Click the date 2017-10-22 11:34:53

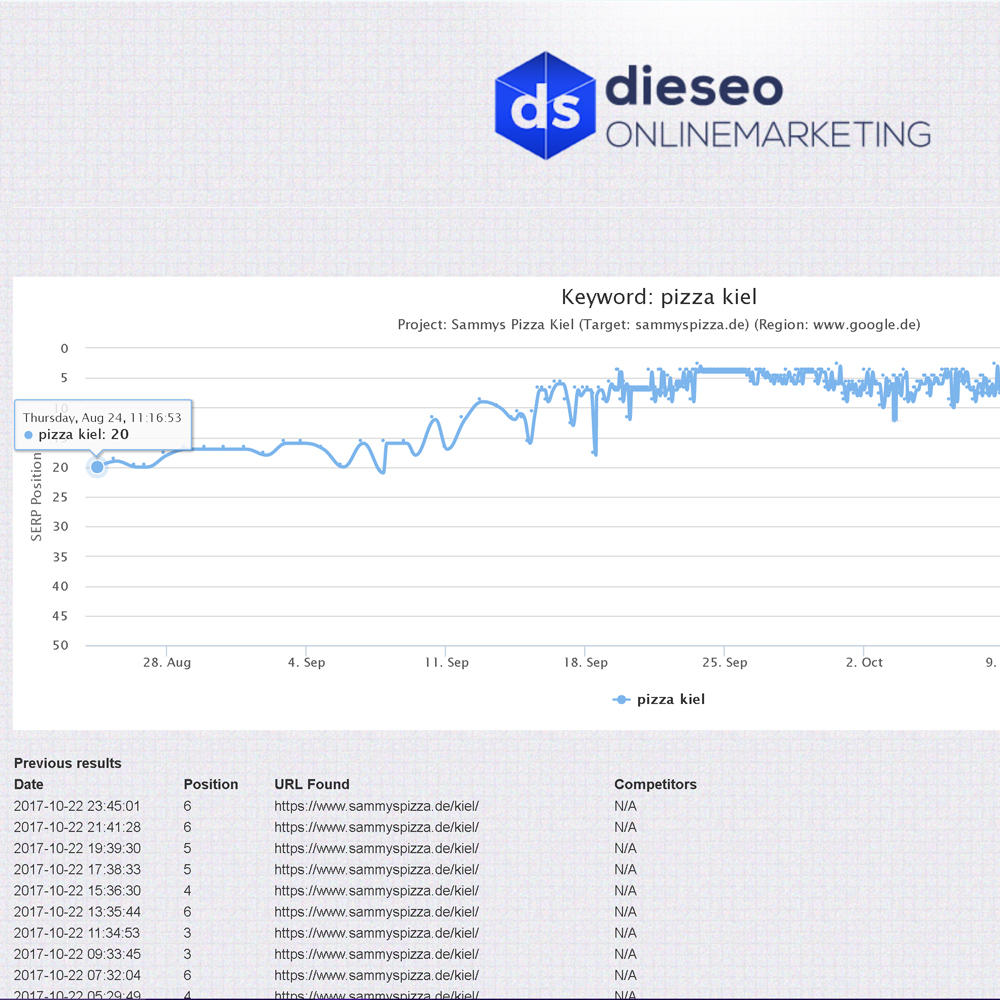click(x=77, y=932)
